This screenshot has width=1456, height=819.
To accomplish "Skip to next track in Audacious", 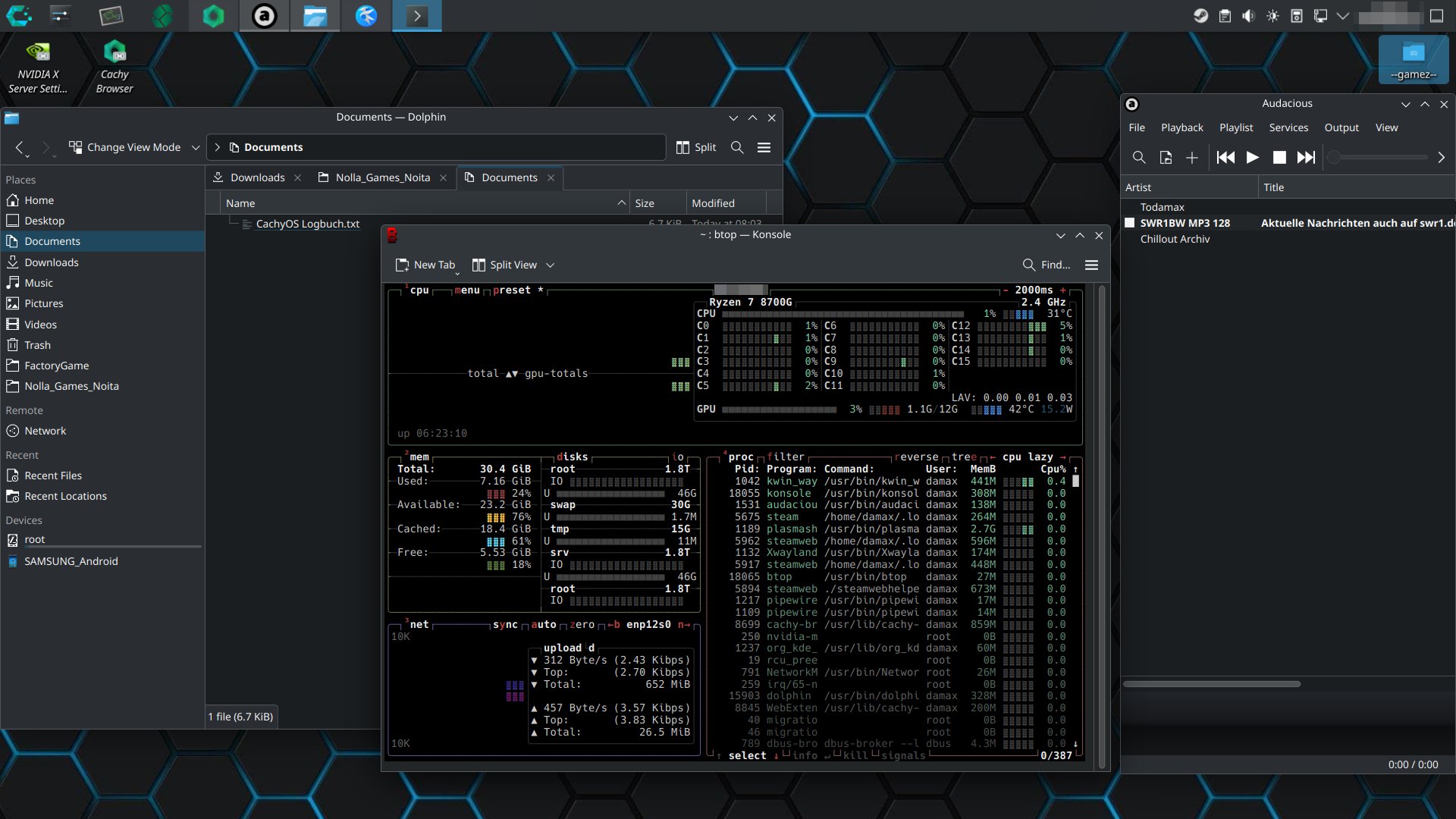I will [1306, 157].
